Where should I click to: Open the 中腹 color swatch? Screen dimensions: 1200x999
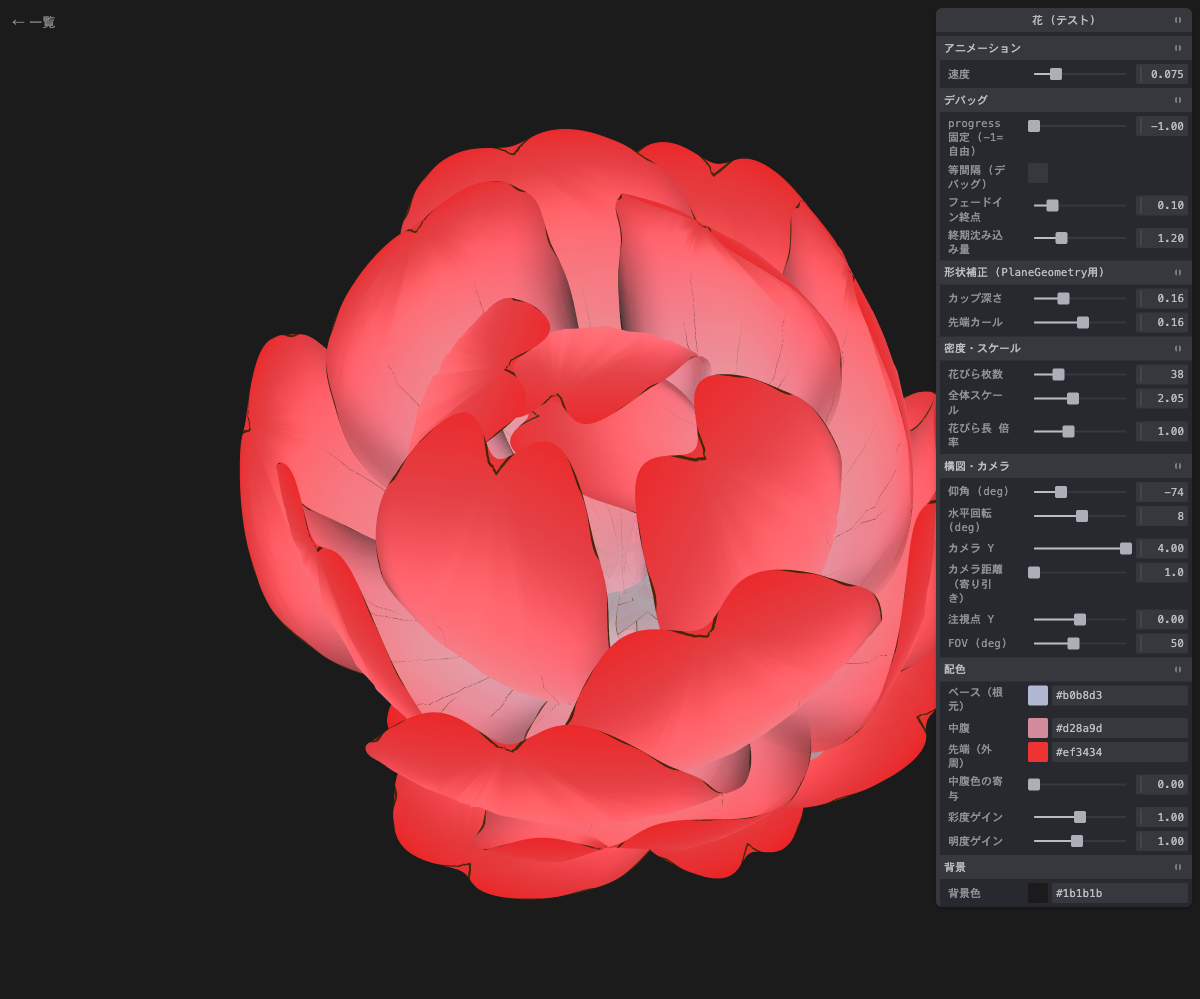(x=1038, y=728)
